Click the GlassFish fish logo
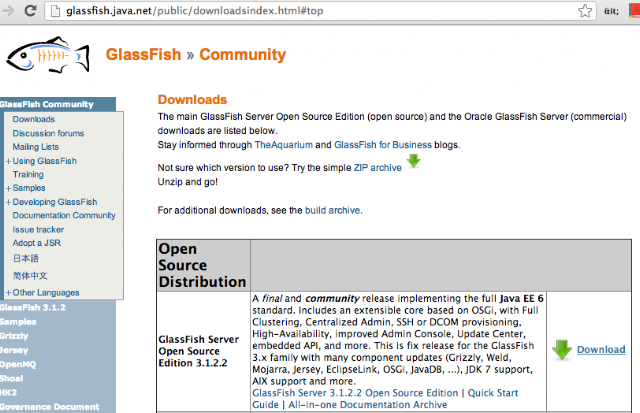 click(47, 55)
